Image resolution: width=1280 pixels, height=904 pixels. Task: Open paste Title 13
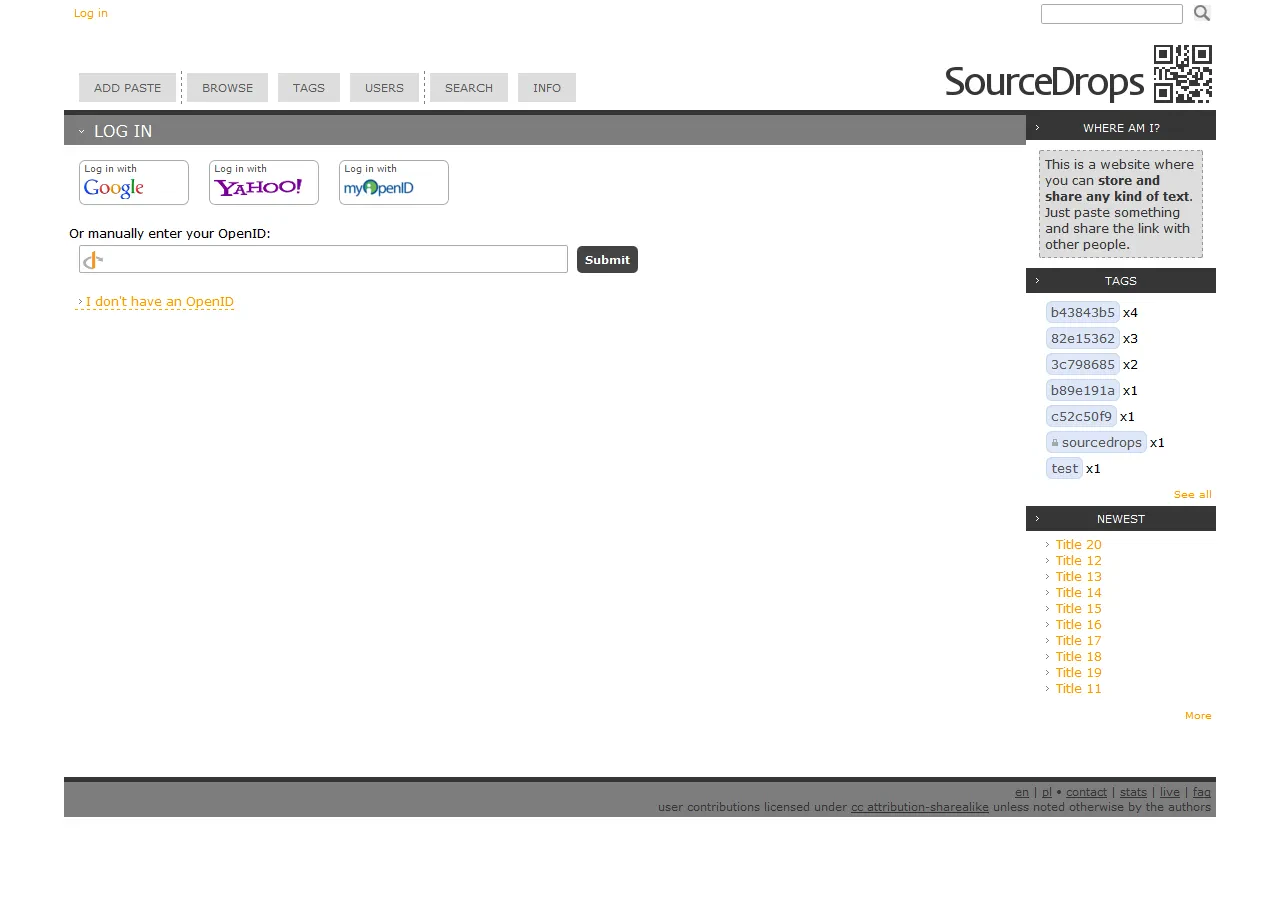tap(1078, 577)
